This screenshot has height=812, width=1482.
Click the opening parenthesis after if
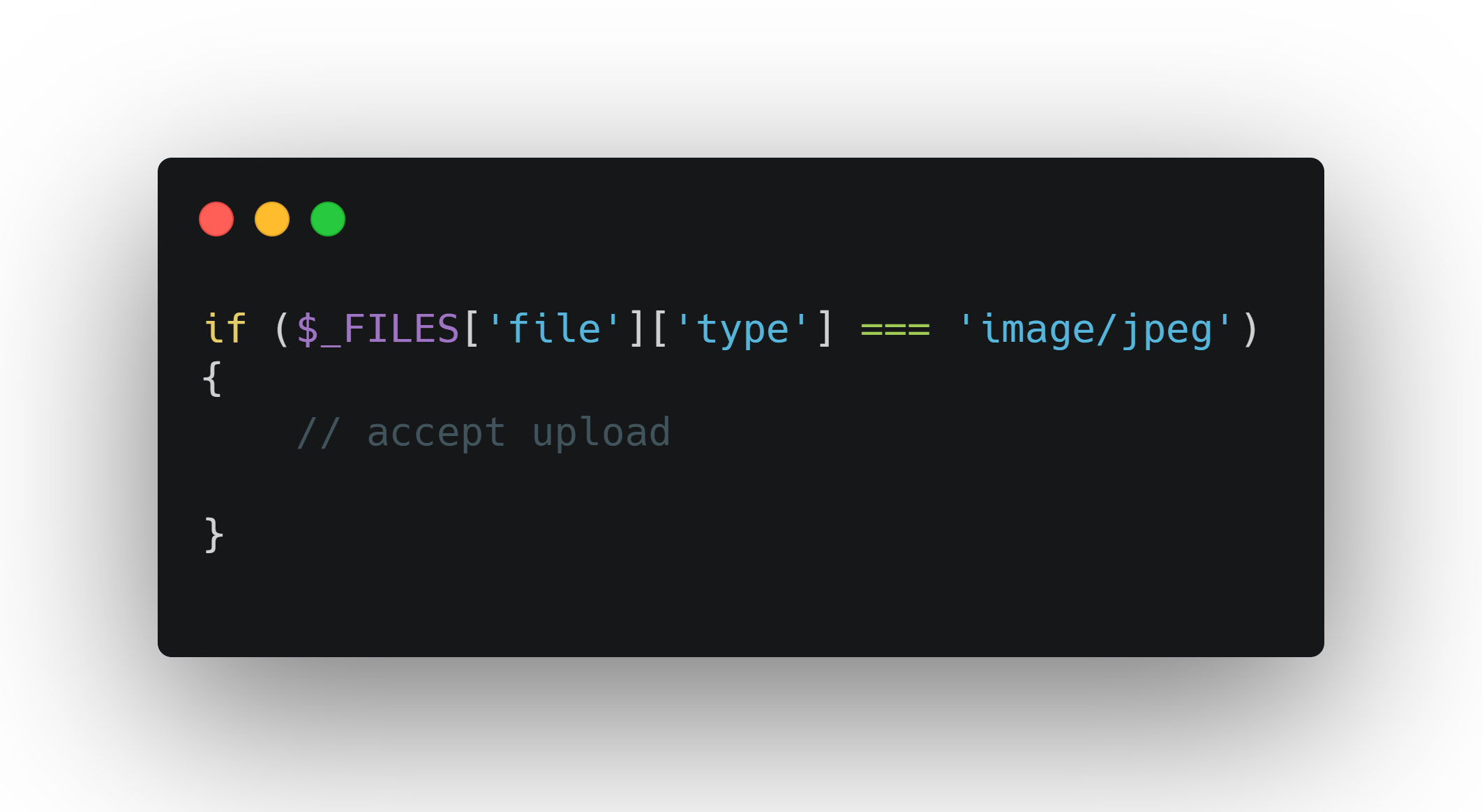click(282, 329)
